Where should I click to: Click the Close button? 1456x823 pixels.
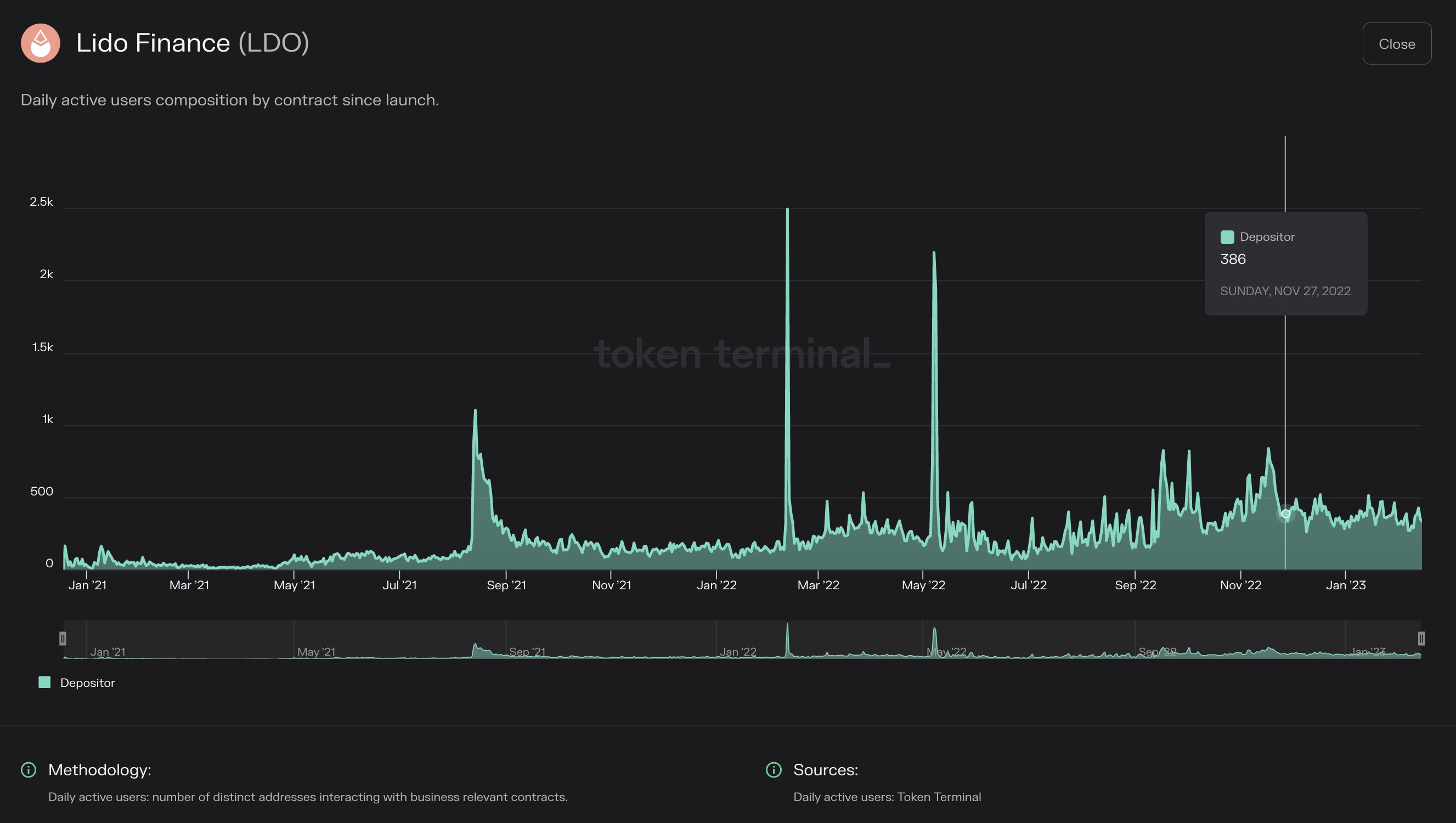[1397, 43]
